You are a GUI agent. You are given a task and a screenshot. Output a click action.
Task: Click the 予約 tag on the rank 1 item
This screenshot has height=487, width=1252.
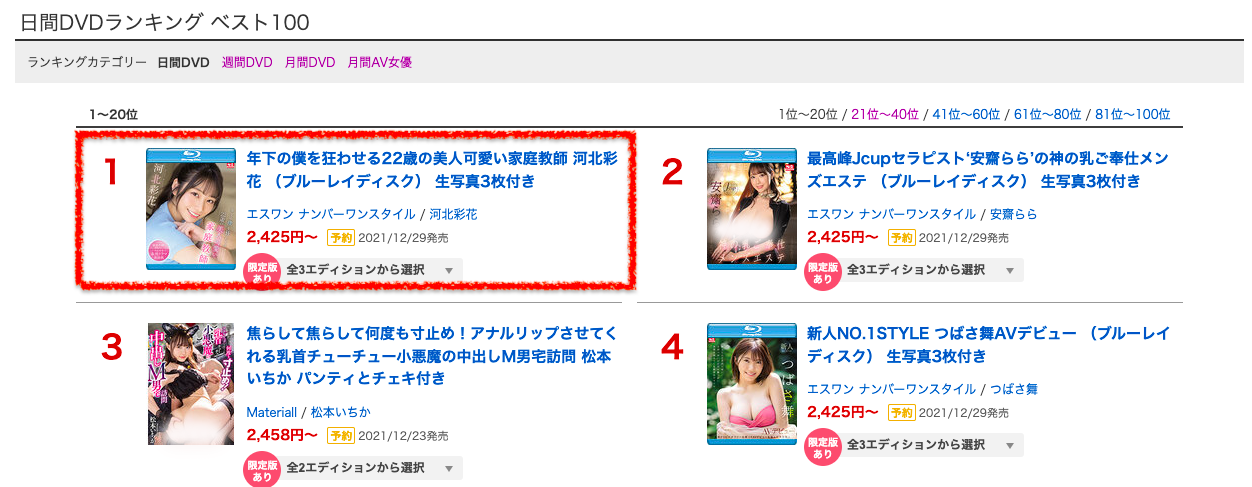coord(340,238)
